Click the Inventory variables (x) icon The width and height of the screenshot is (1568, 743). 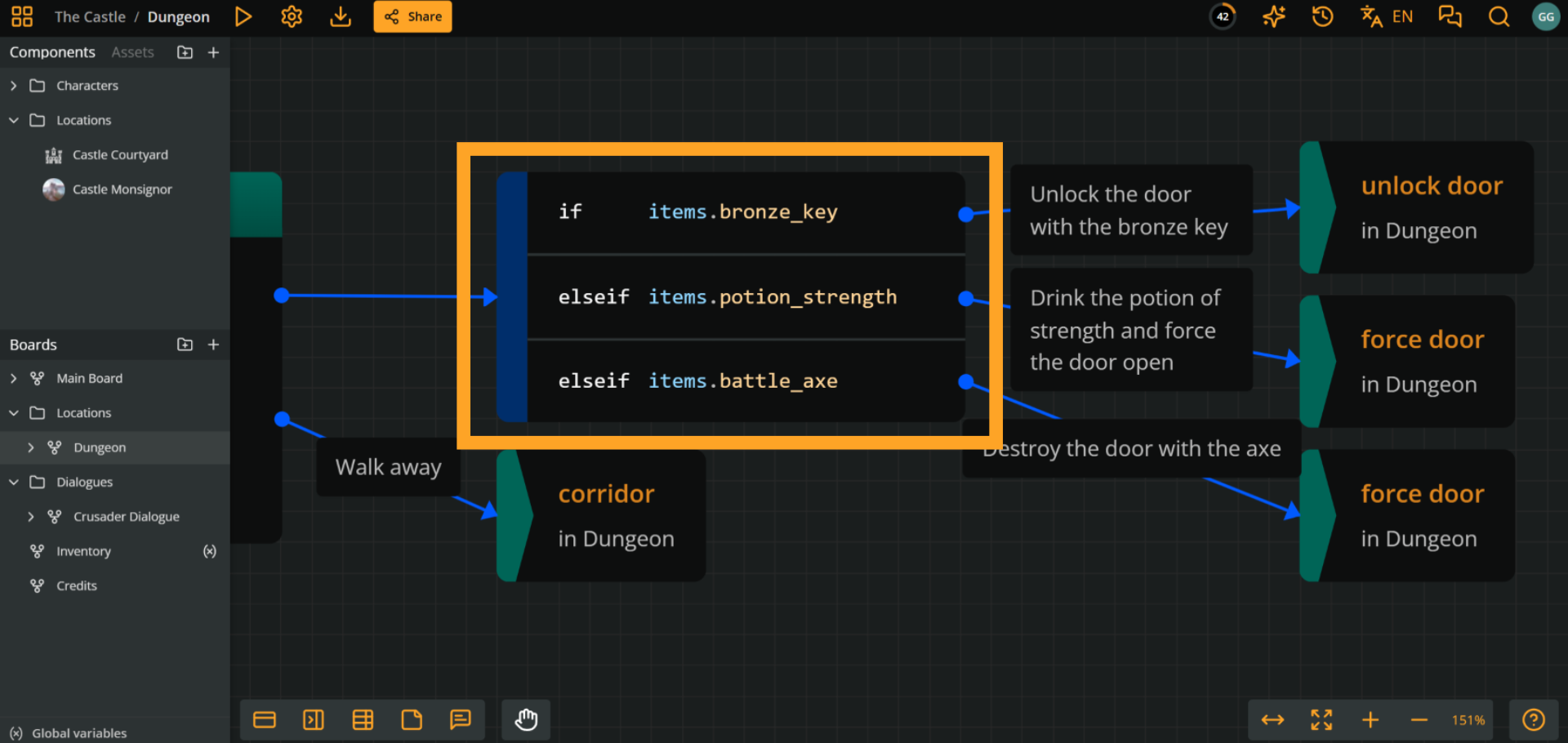point(210,551)
